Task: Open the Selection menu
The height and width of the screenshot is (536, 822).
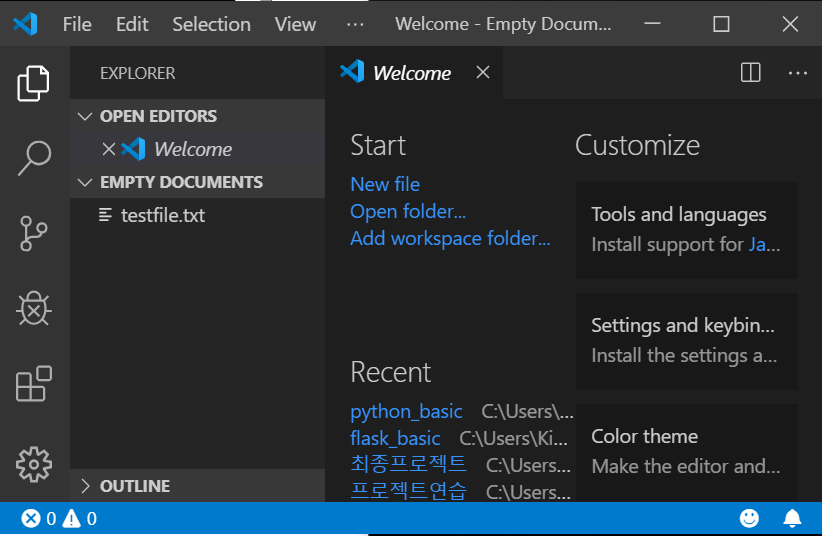Action: [x=211, y=24]
